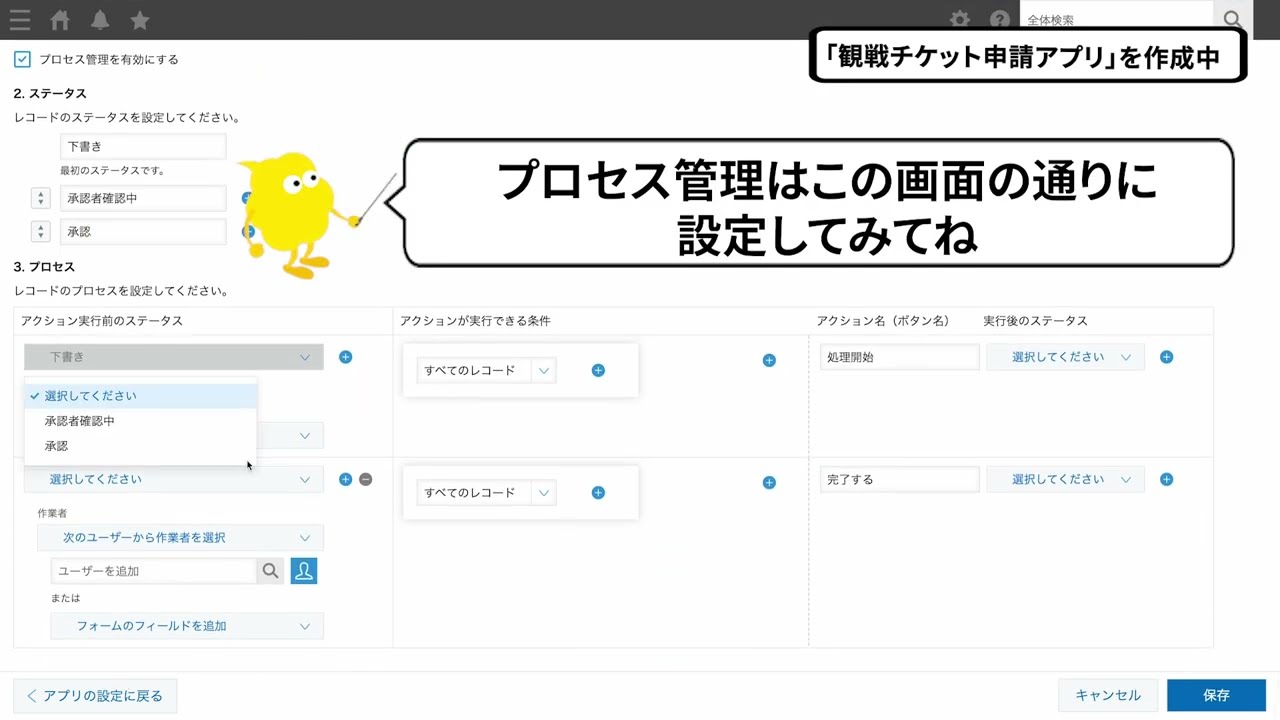Add condition next to すべてのレコード in 完了する row
Image resolution: width=1280 pixels, height=720 pixels.
[x=598, y=492]
